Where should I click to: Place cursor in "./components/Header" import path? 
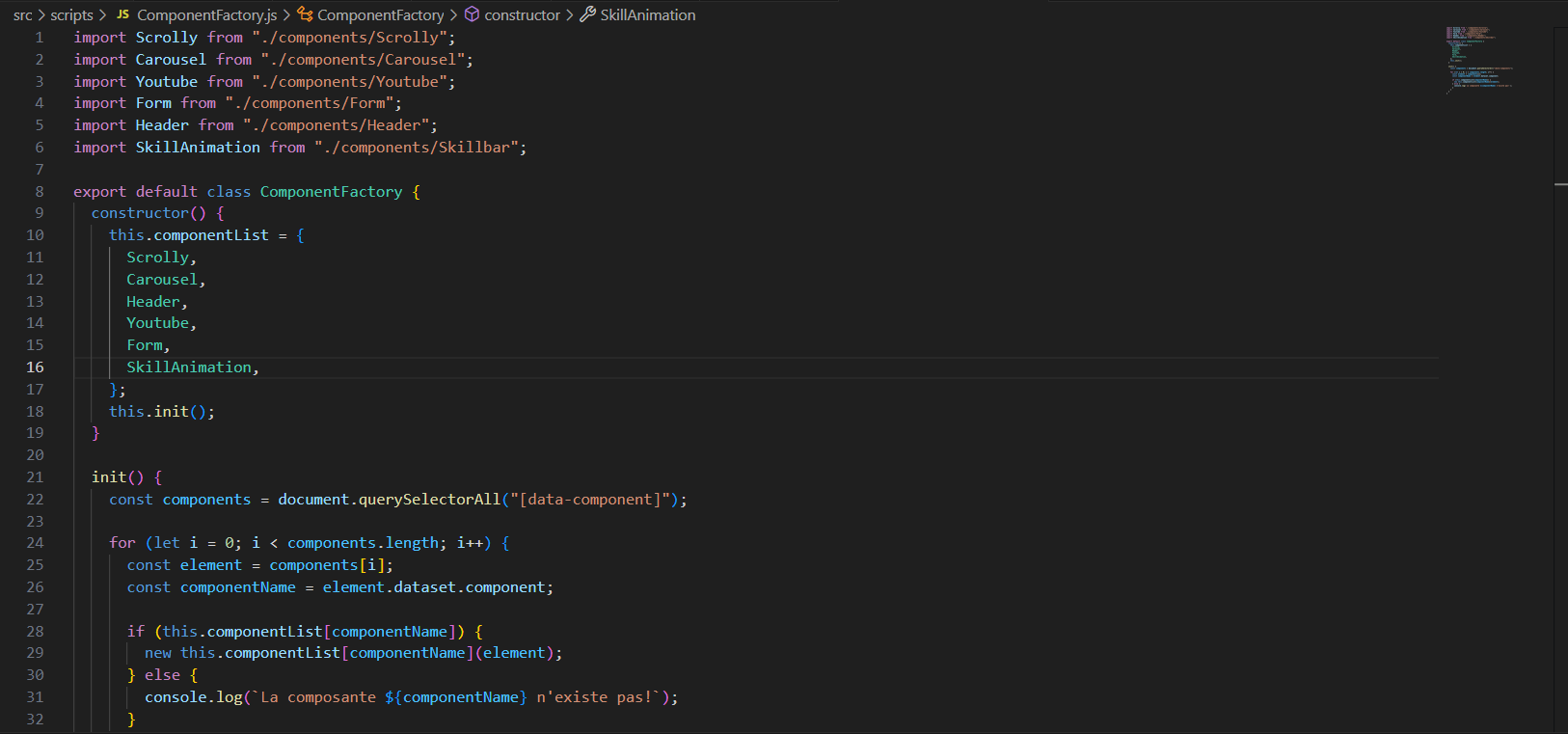point(336,125)
